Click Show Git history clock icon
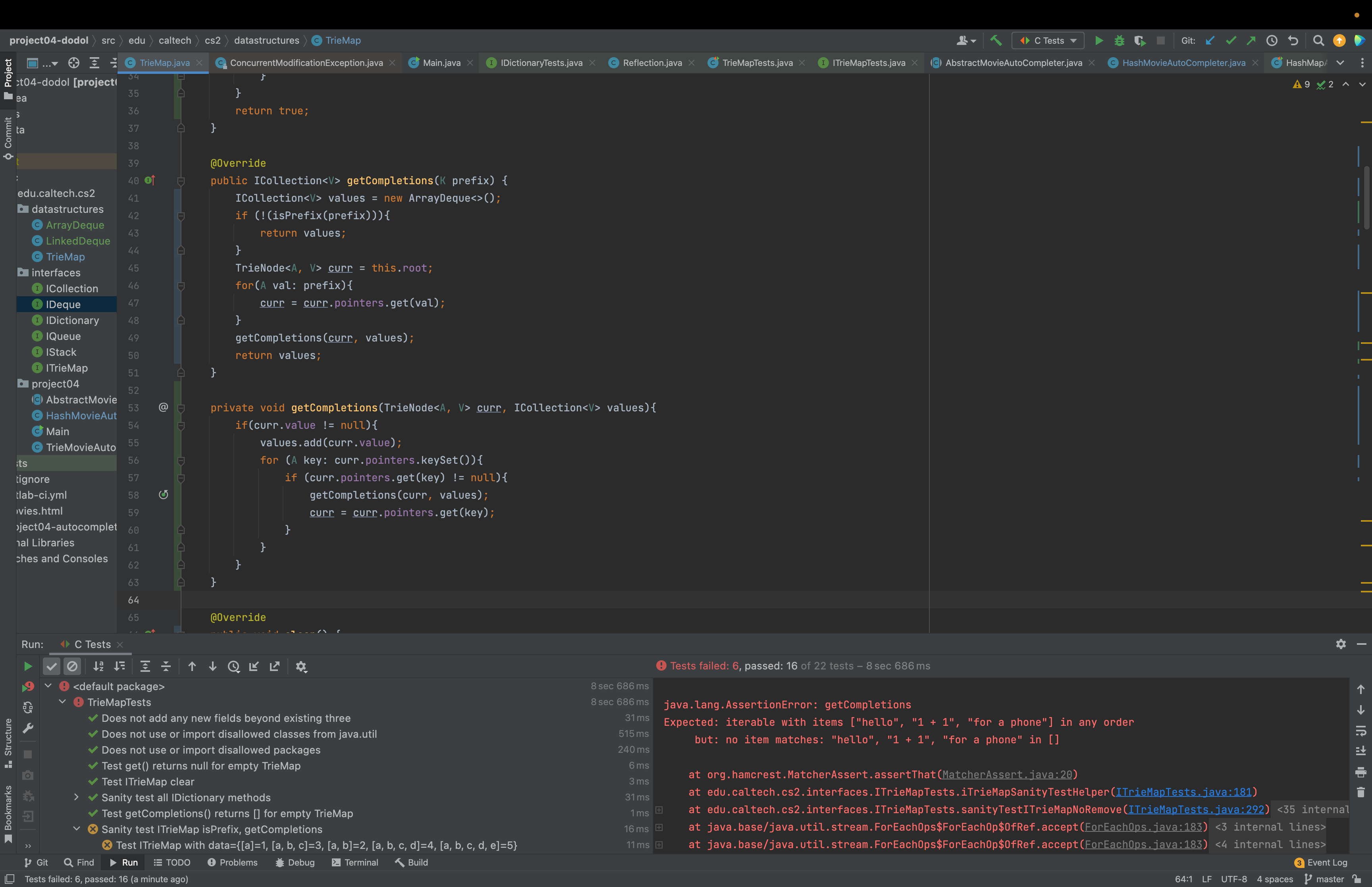 pos(1272,40)
